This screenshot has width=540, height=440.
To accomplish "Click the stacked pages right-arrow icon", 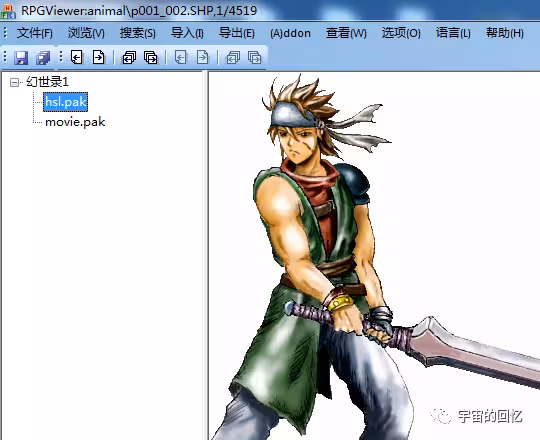I will 151,57.
